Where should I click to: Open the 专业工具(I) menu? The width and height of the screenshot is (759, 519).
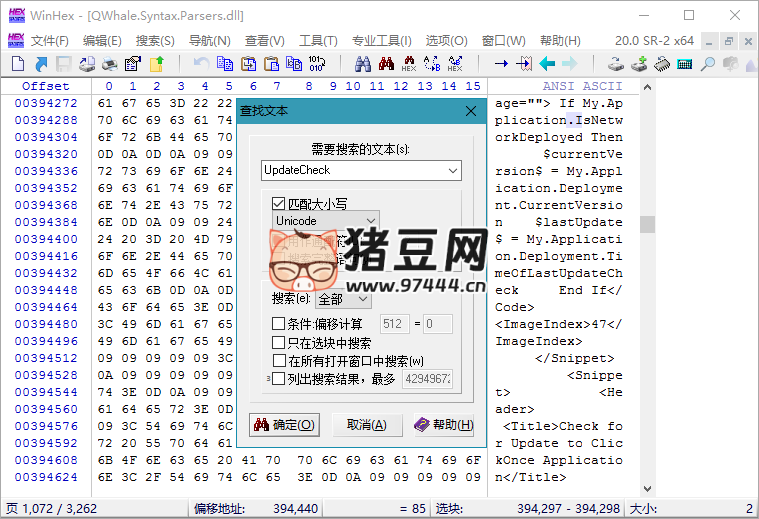point(381,41)
